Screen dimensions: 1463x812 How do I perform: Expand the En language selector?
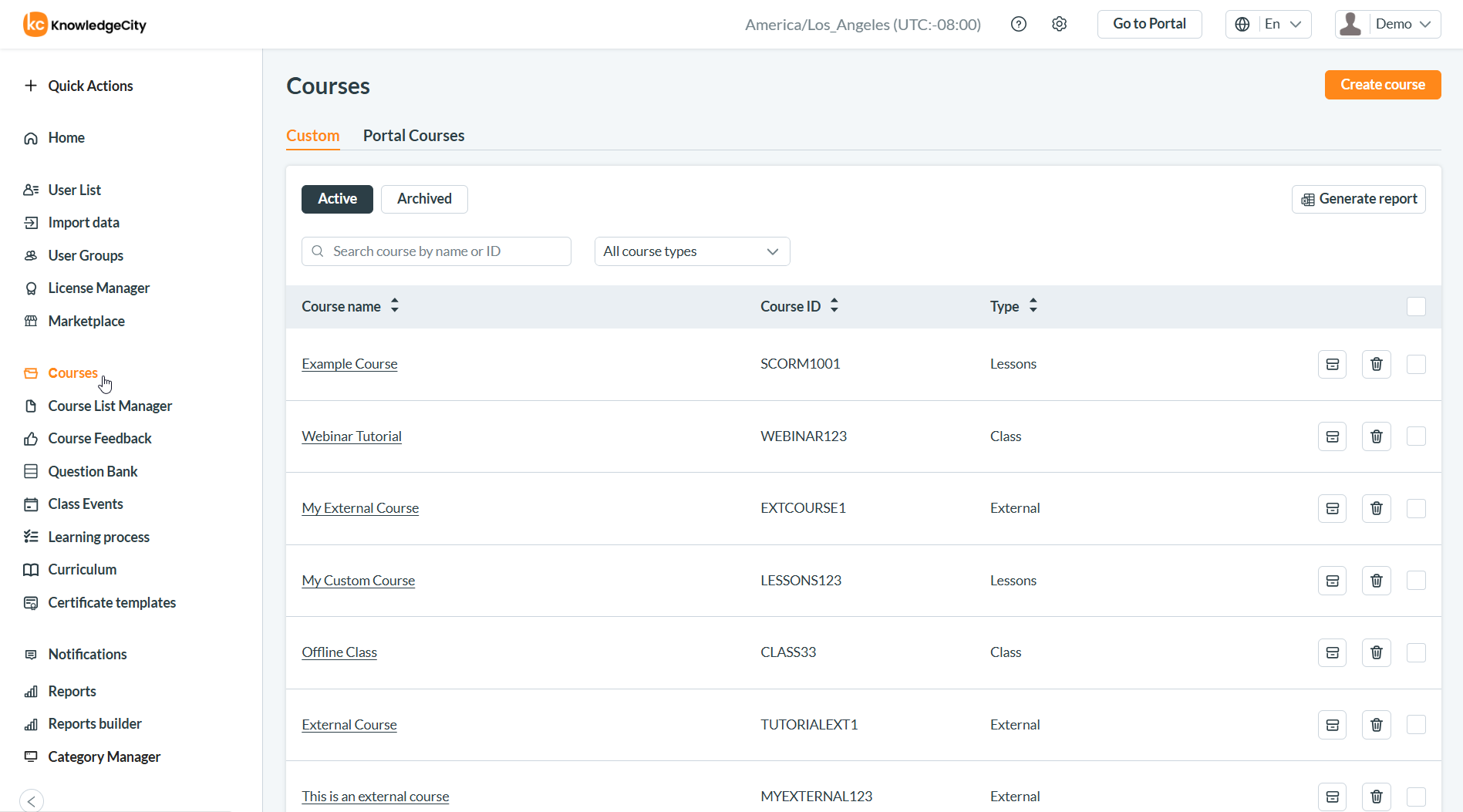[1268, 24]
